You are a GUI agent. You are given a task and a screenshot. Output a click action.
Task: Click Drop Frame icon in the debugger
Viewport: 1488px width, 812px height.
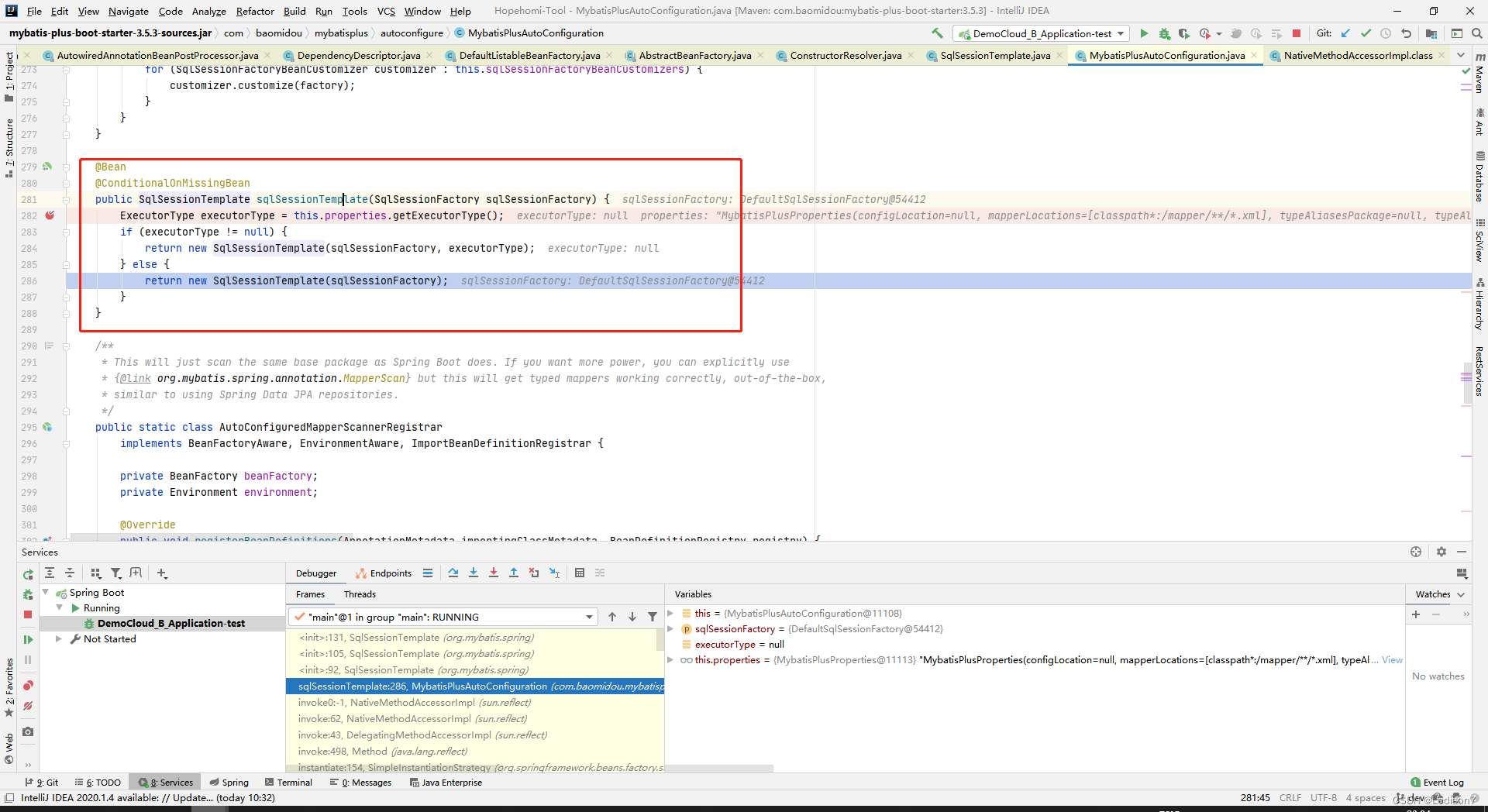tap(534, 573)
